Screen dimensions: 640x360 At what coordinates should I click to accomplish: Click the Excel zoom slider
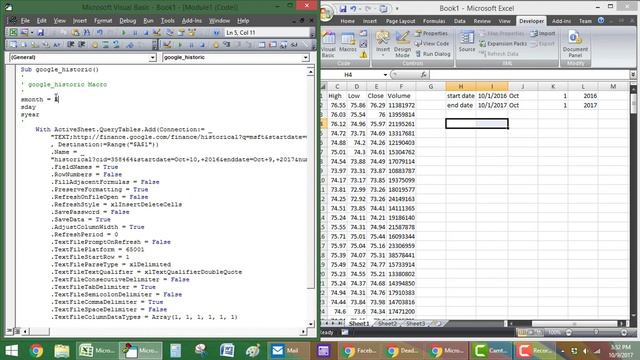coord(596,333)
